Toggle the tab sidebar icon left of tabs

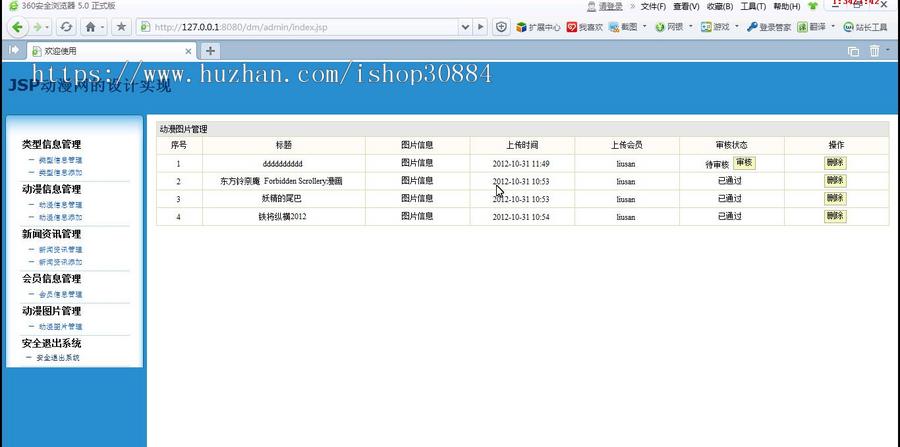pos(14,50)
